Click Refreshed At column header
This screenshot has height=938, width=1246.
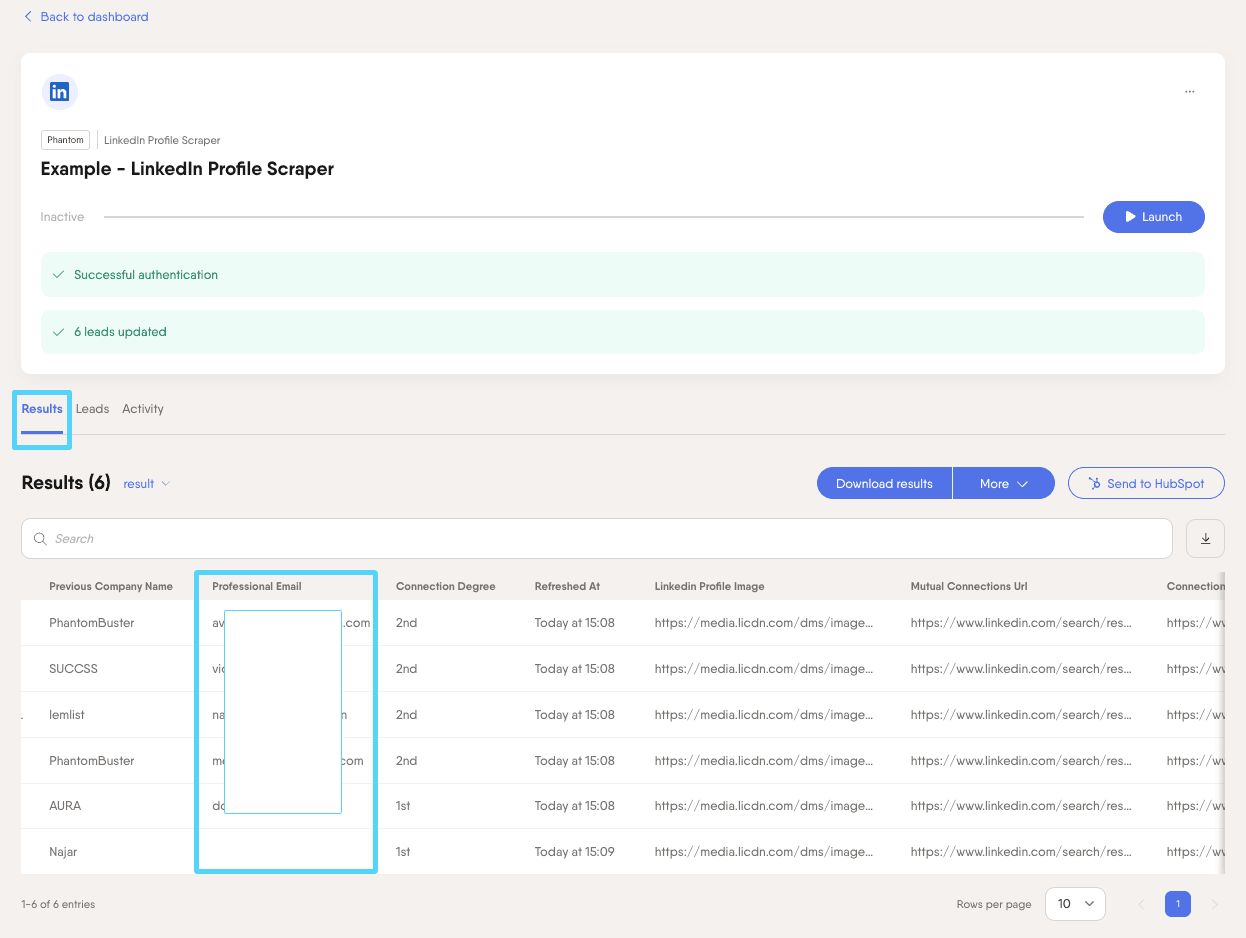(x=567, y=586)
